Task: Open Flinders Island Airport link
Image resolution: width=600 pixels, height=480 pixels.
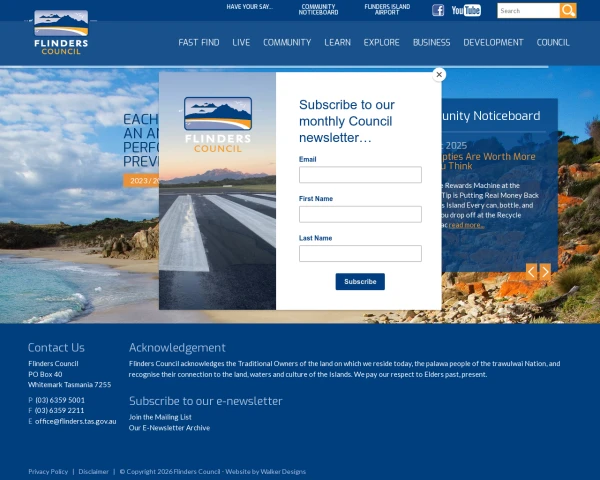Action: (387, 10)
